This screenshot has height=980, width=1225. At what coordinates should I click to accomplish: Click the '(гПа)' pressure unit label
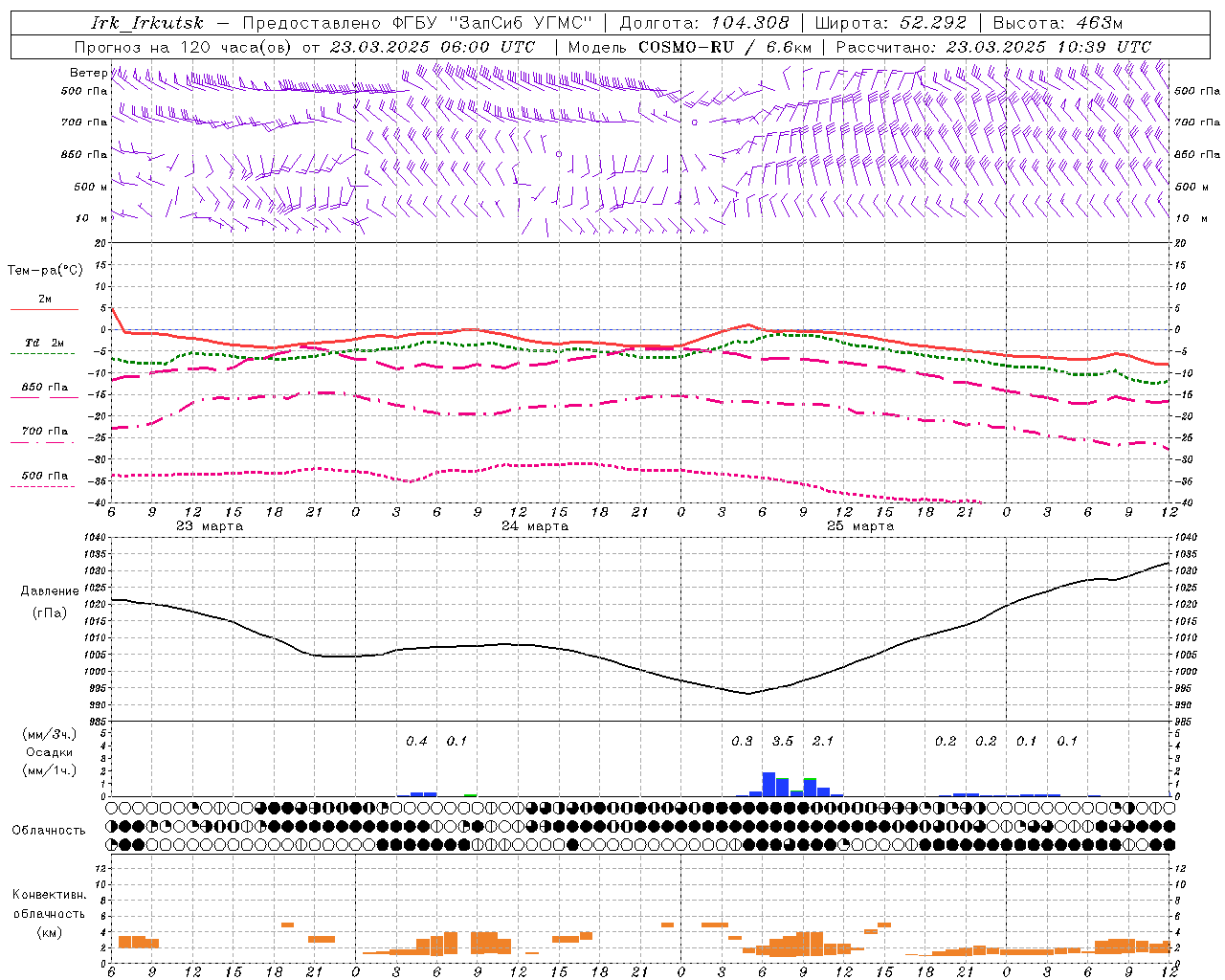(x=50, y=613)
